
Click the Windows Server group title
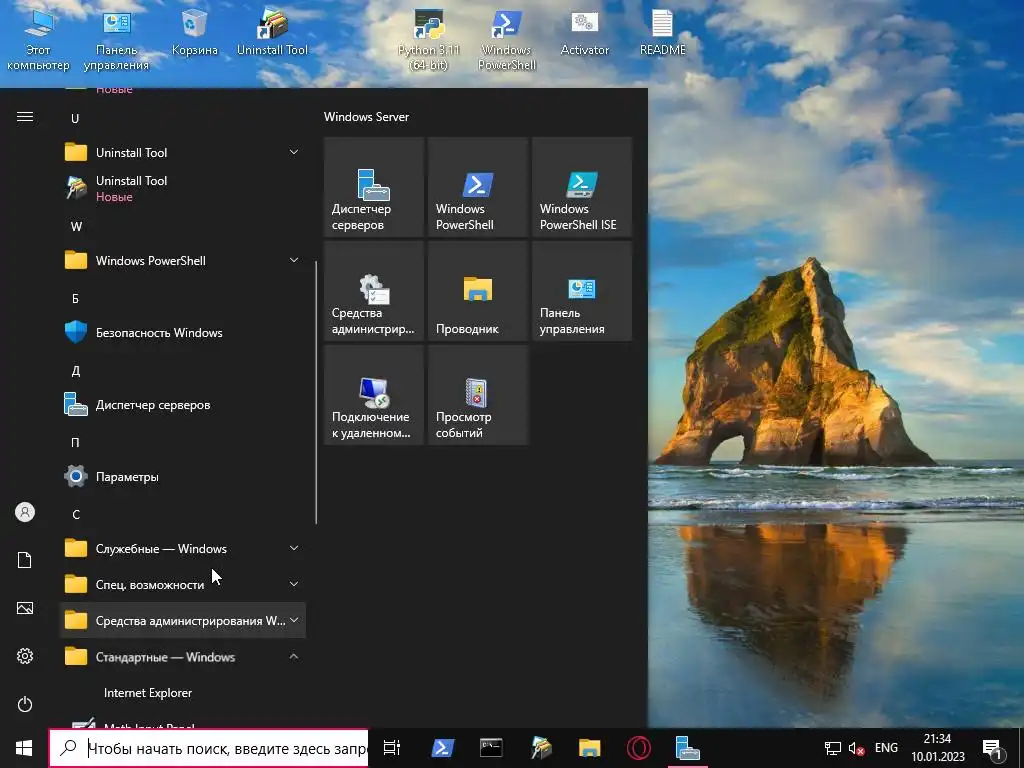[366, 117]
